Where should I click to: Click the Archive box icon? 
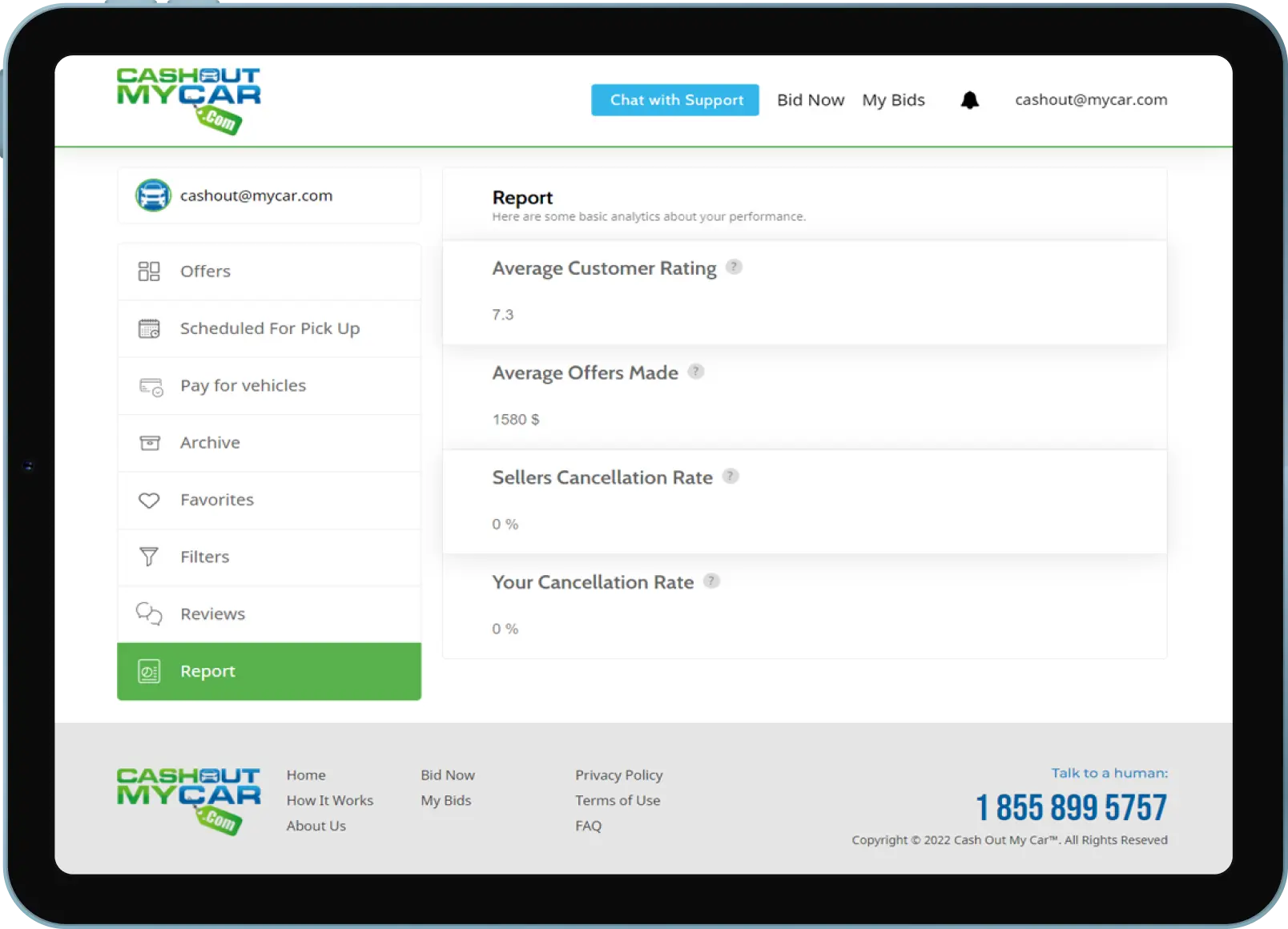[150, 443]
